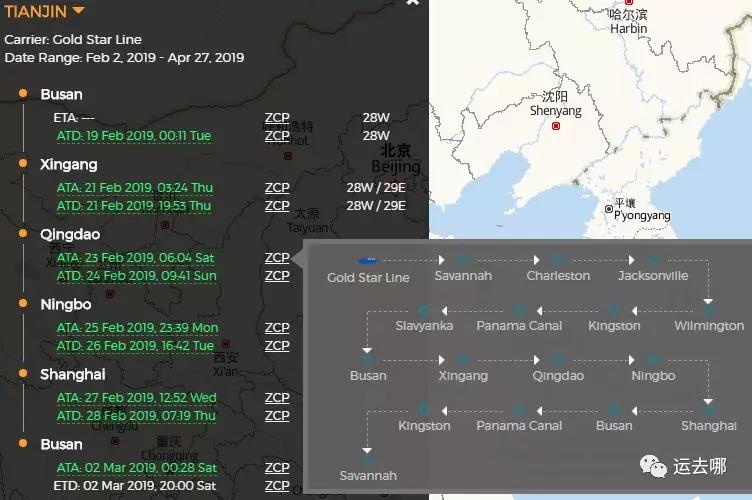The width and height of the screenshot is (752, 500).
Task: Select Panama Canal node next to Slavyanka
Action: tap(519, 311)
